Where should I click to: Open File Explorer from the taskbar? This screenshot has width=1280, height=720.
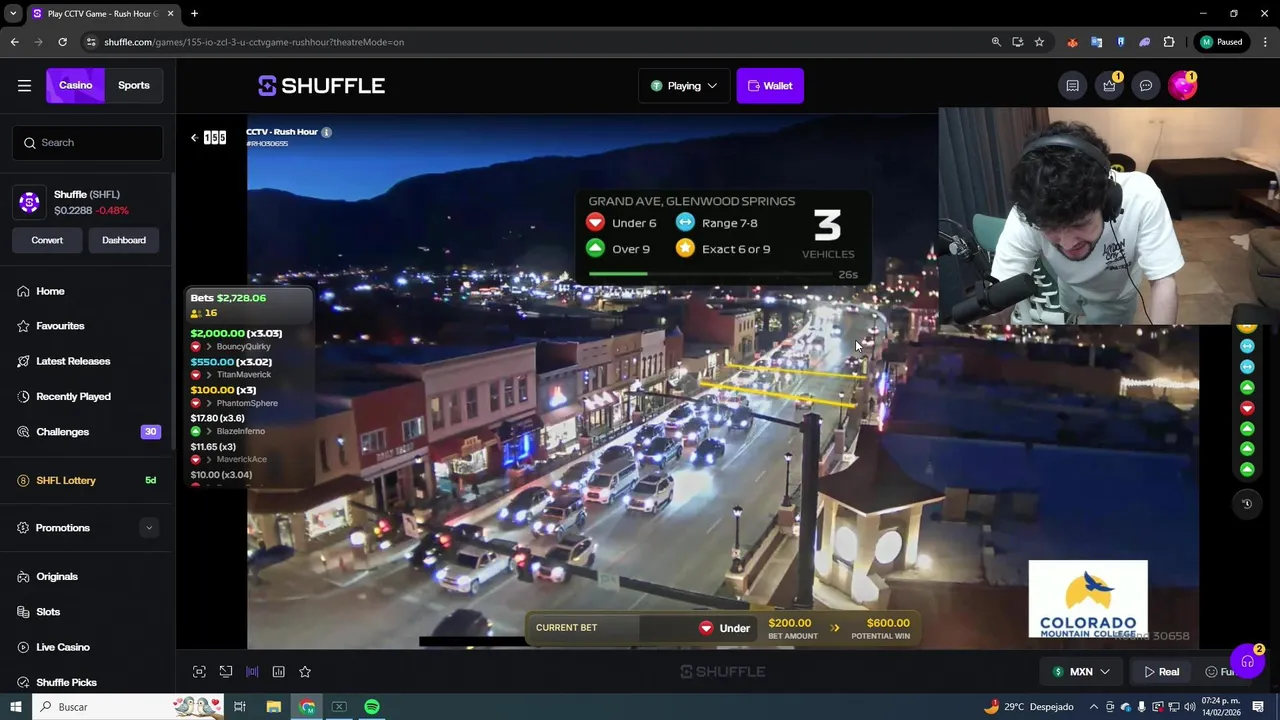[x=273, y=707]
